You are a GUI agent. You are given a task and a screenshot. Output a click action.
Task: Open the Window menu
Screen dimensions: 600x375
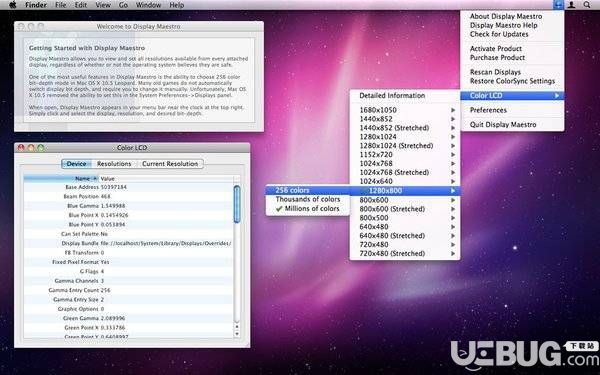(148, 5)
